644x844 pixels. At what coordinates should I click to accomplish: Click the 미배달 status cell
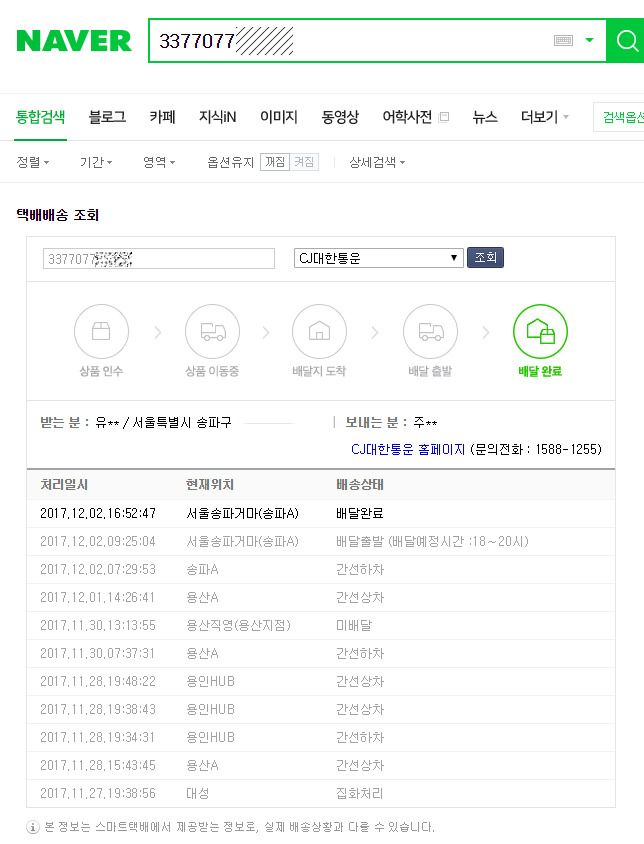pyautogui.click(x=354, y=625)
